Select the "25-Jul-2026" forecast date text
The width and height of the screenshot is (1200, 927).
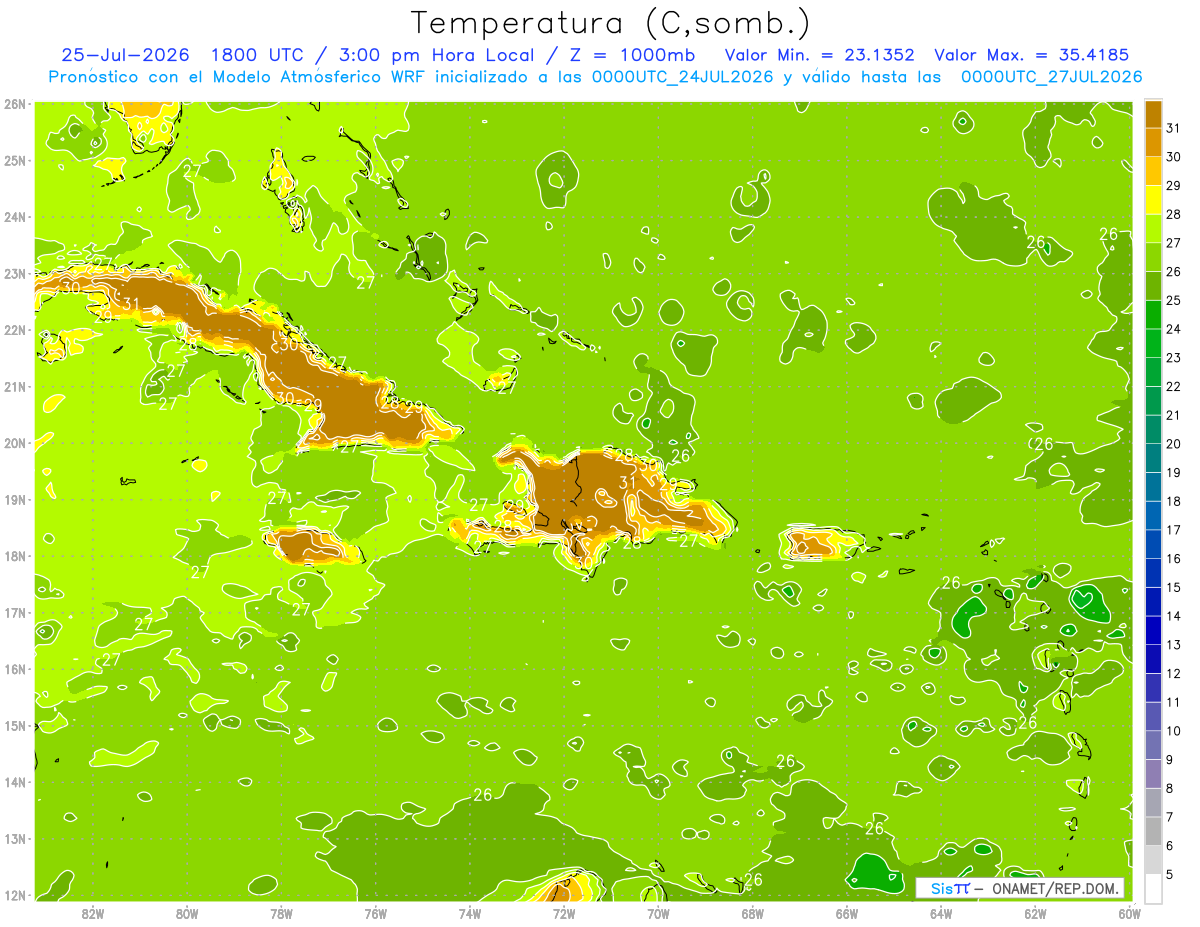click(x=126, y=55)
